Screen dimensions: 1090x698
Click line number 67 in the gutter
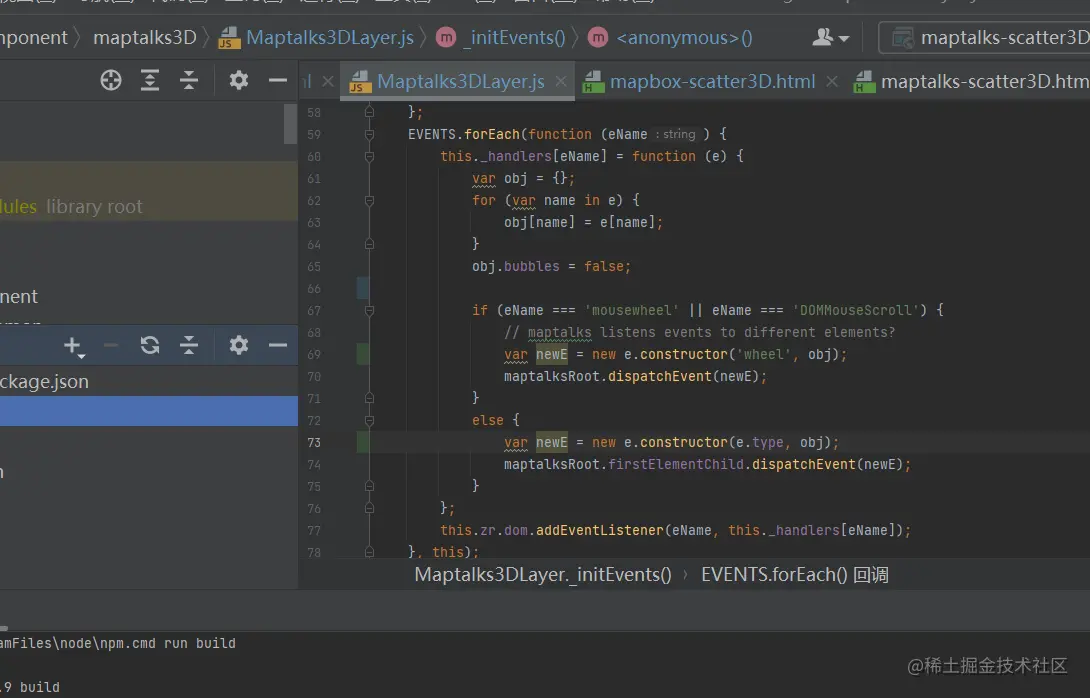(314, 311)
